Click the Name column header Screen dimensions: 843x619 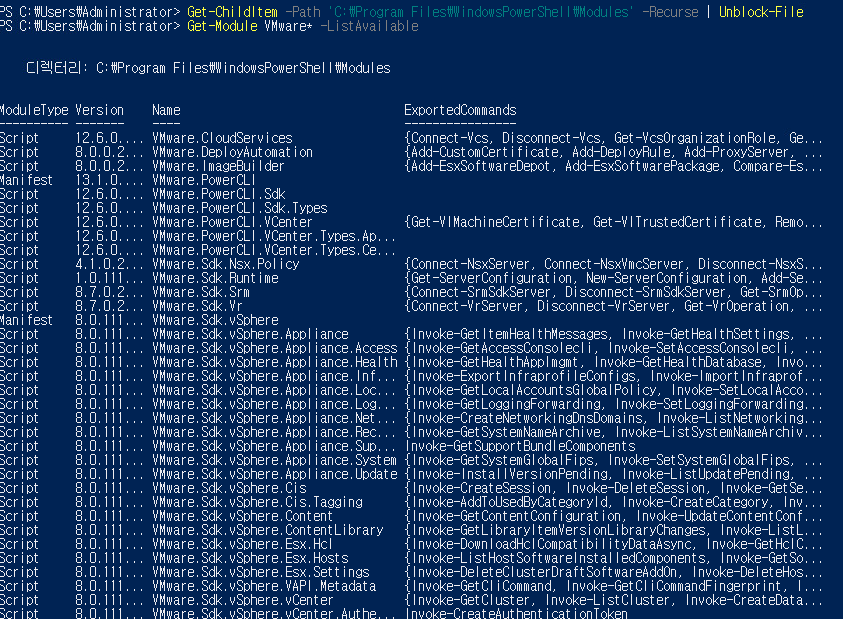click(166, 110)
